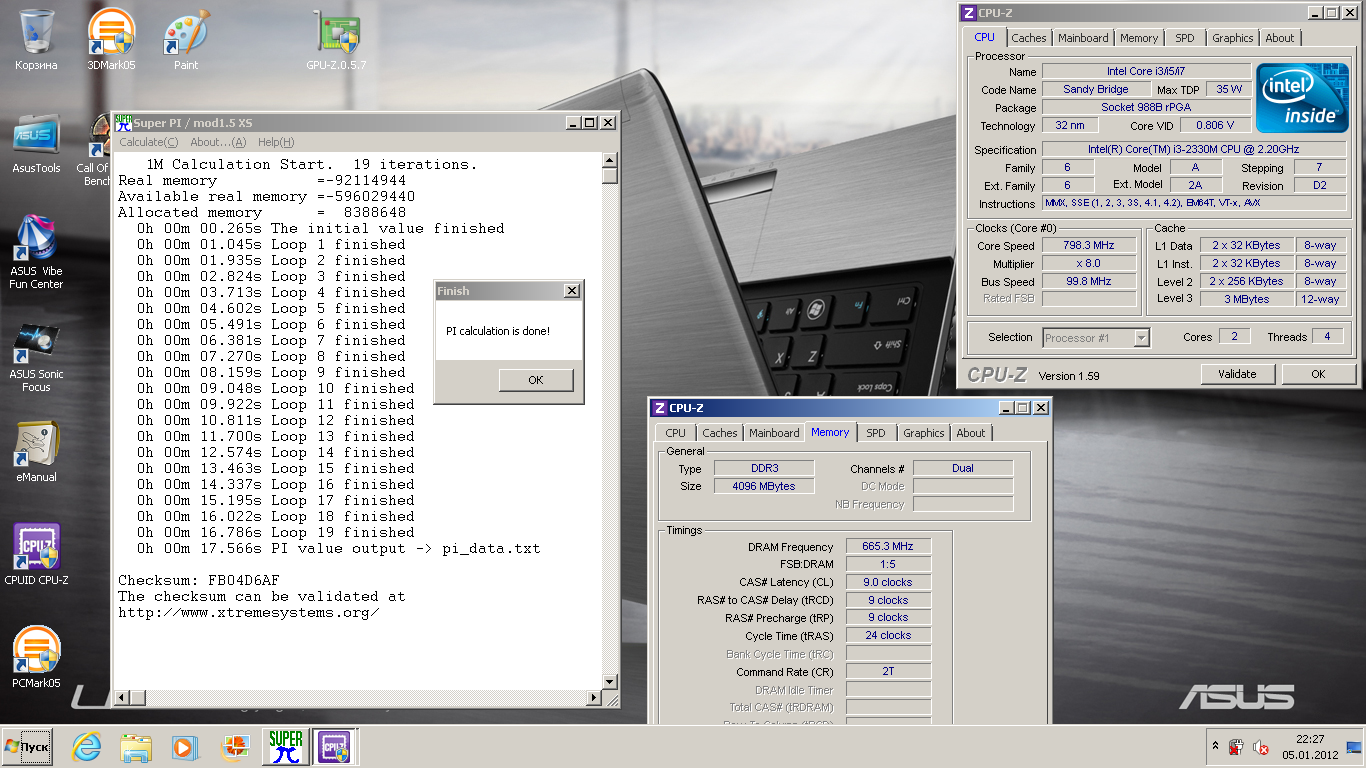
Task: Switch to Graphics tab in top CPU-Z
Action: pos(1232,38)
